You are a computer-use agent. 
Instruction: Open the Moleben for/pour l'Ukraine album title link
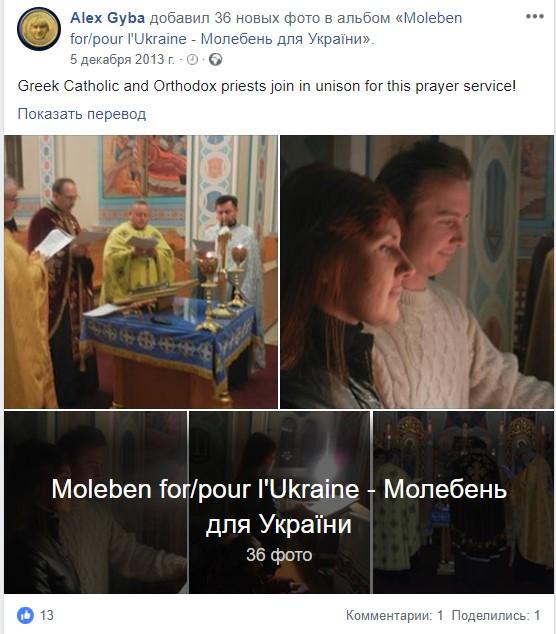(x=266, y=28)
